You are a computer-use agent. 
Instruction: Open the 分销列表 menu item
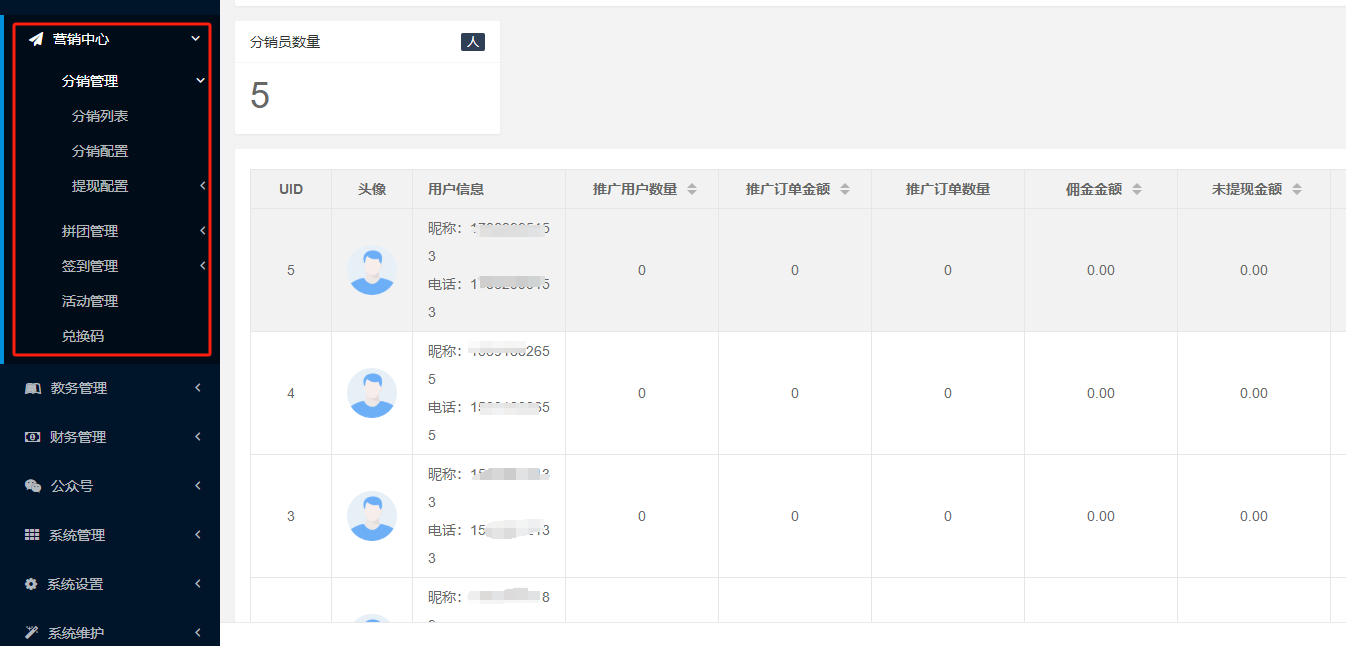[100, 116]
